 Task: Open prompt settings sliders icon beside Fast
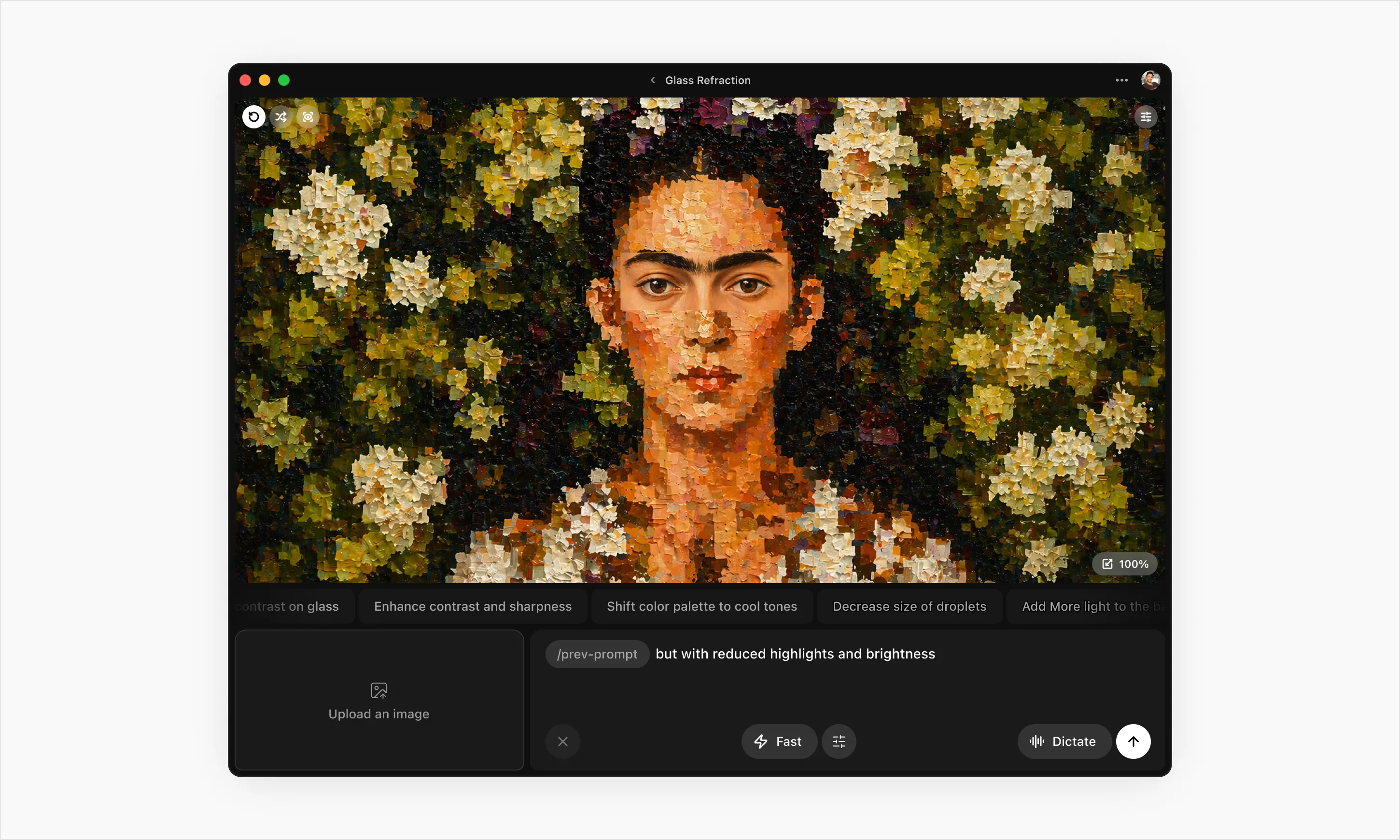pyautogui.click(x=839, y=741)
